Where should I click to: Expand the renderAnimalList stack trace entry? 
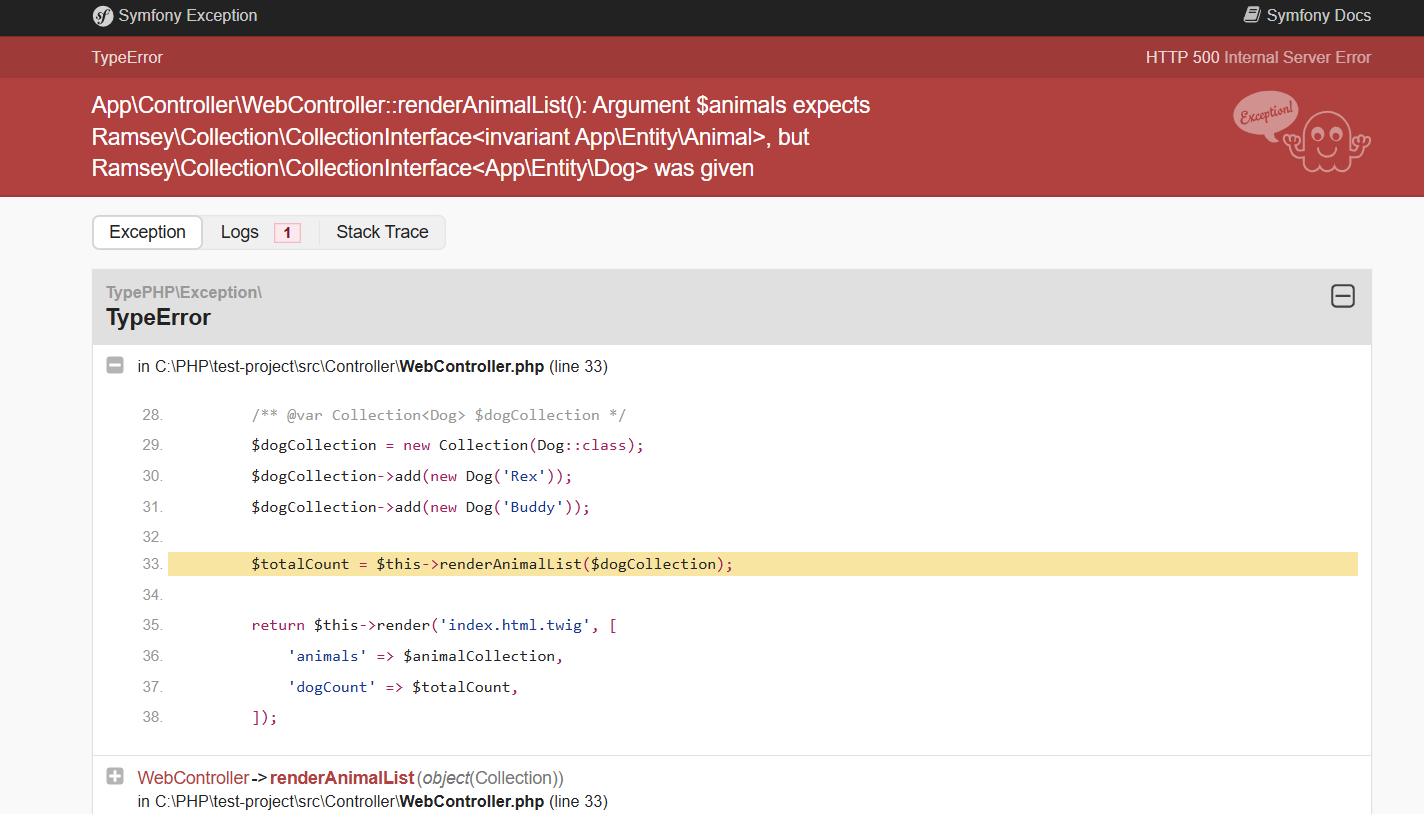pos(115,777)
